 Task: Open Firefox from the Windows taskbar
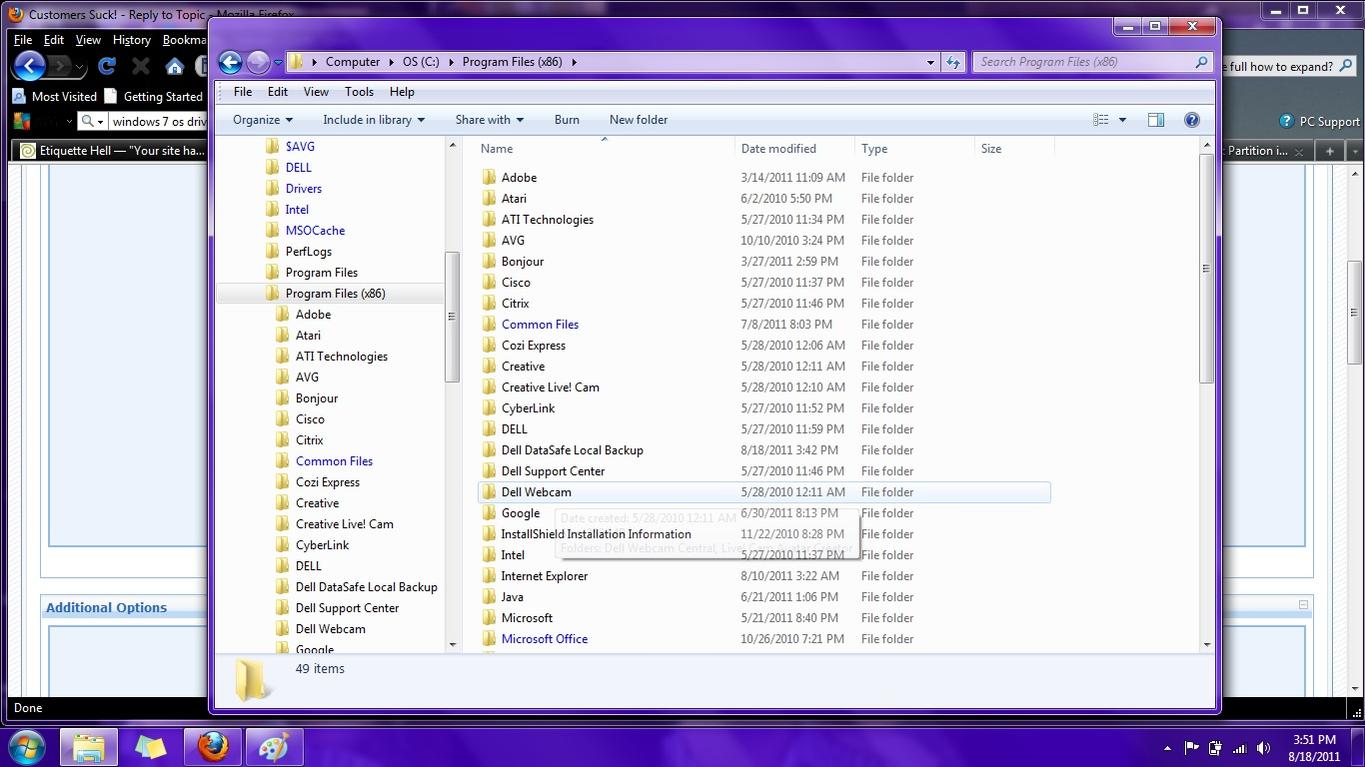pos(212,747)
